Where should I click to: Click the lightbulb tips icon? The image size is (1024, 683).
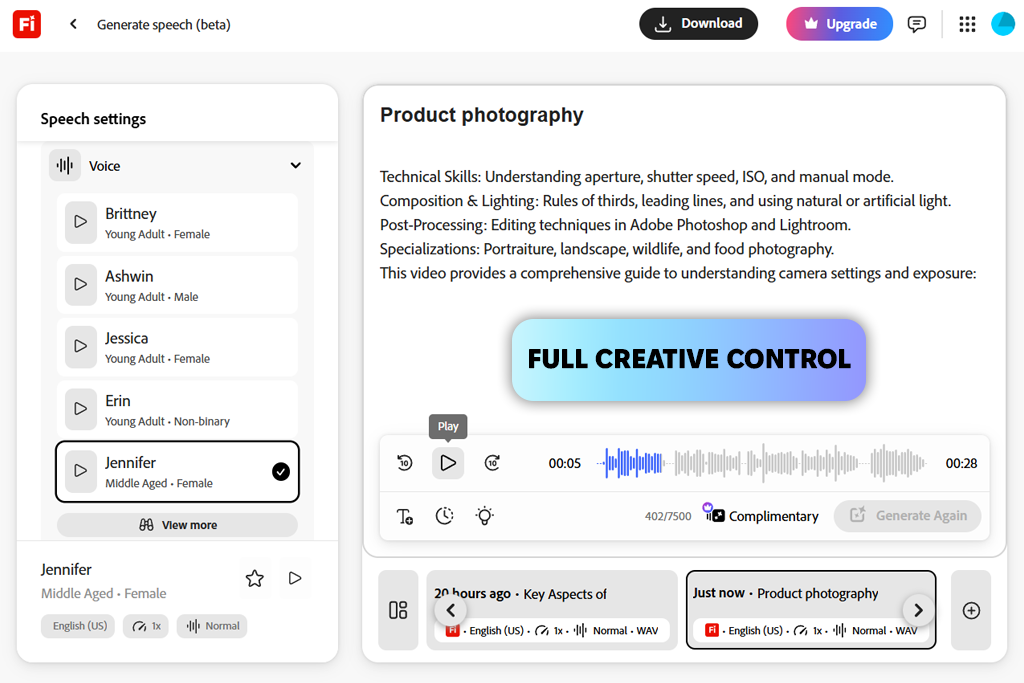click(x=485, y=516)
